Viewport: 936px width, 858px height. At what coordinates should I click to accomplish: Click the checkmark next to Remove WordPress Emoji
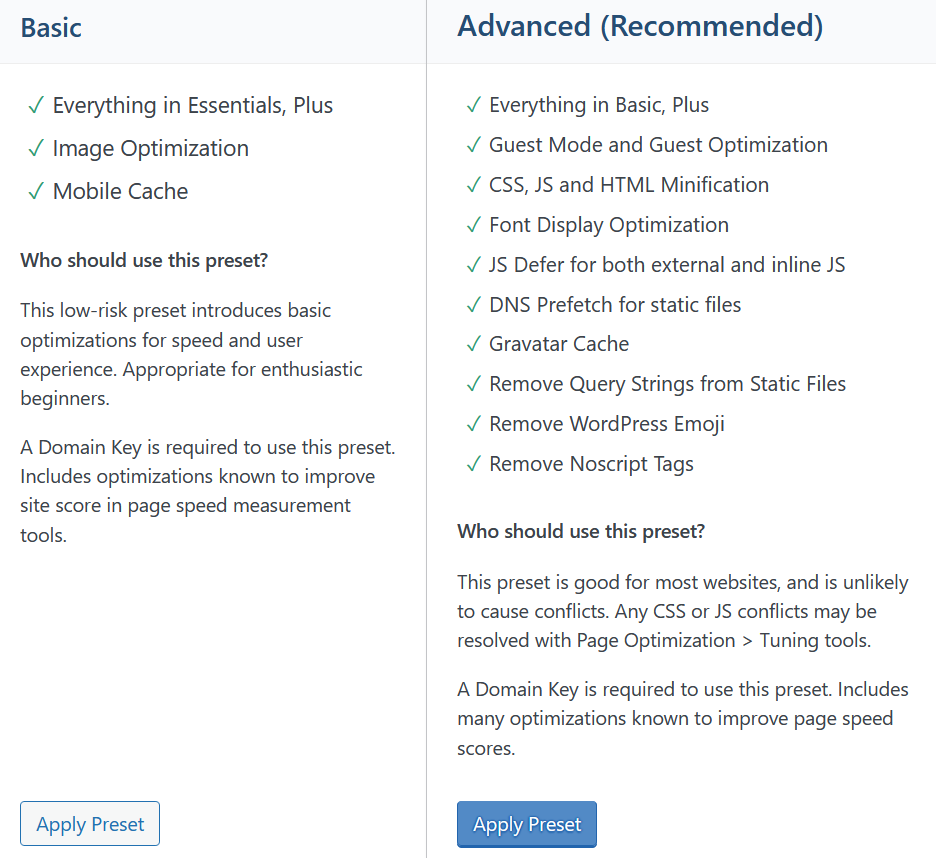click(x=473, y=425)
